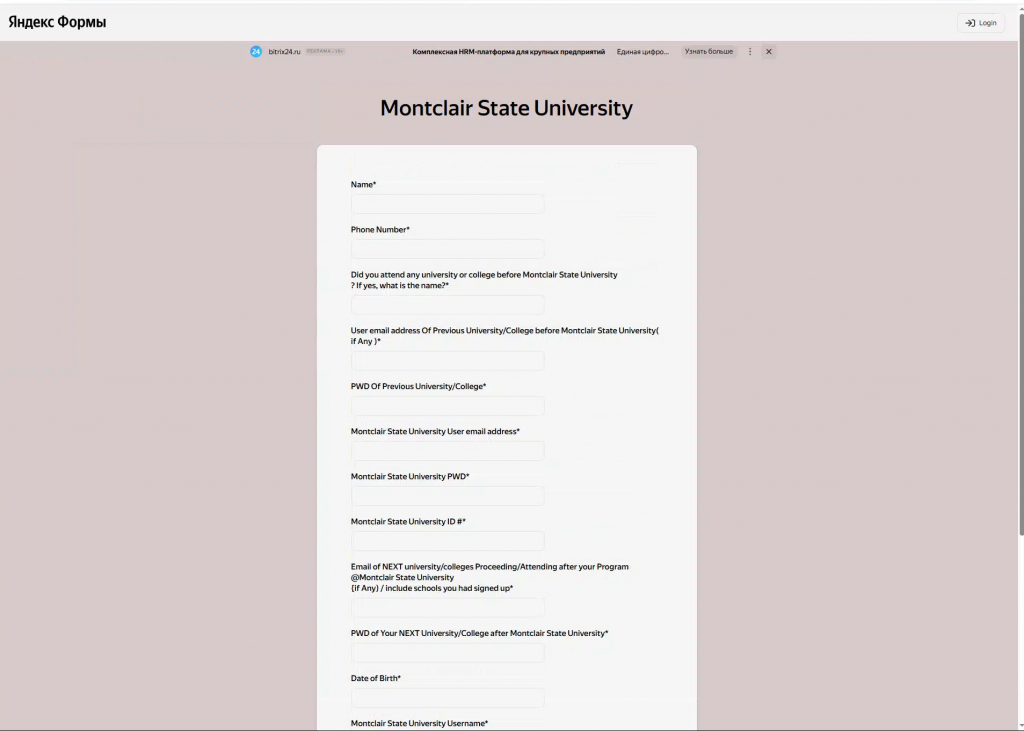
Task: Close the Bitrix24 advertisement banner
Action: [x=768, y=51]
